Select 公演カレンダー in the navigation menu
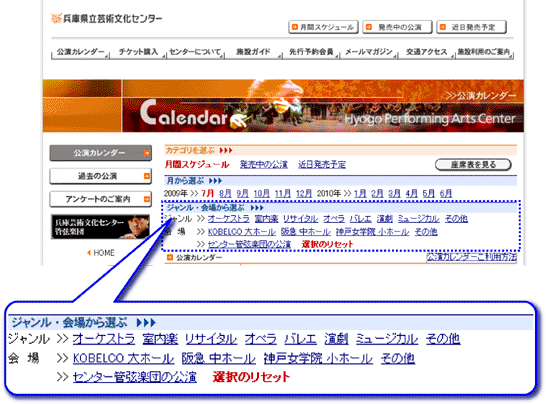 (x=80, y=52)
